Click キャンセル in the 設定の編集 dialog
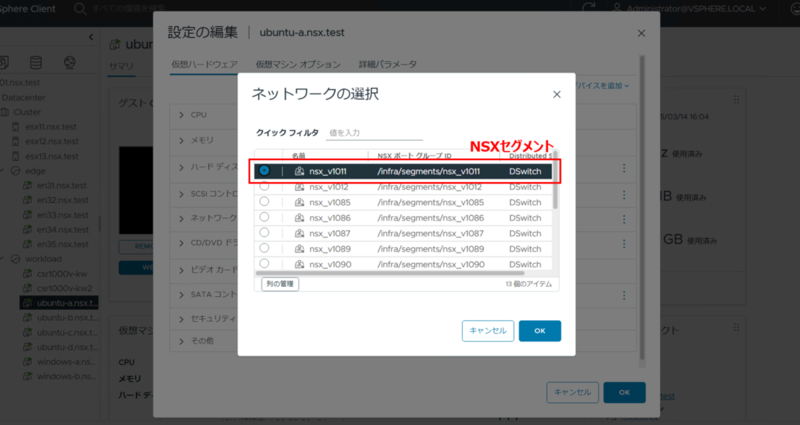 coord(572,392)
